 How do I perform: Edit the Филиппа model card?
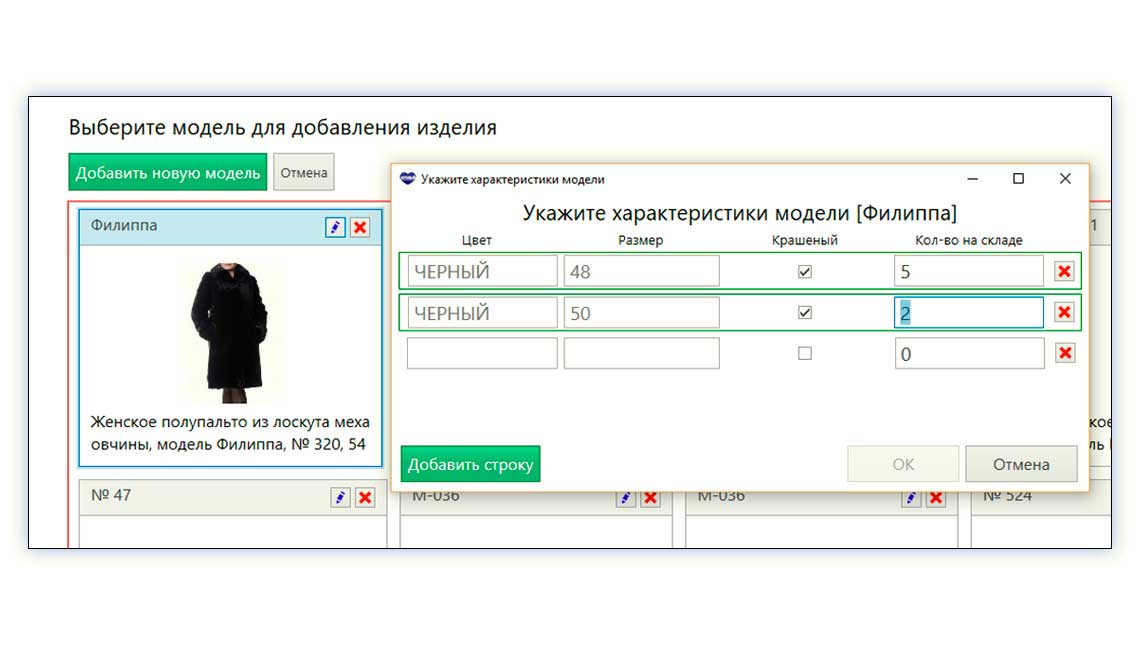click(335, 227)
